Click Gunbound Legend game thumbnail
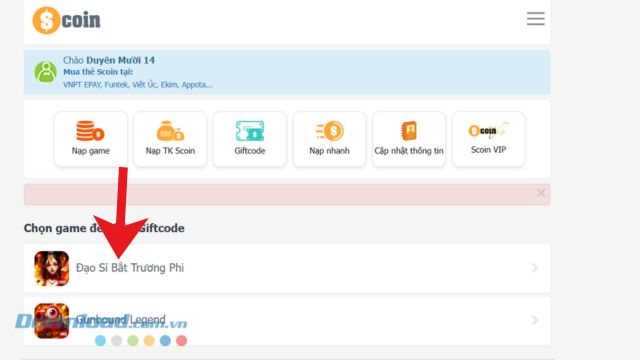The image size is (640, 360). 51,320
